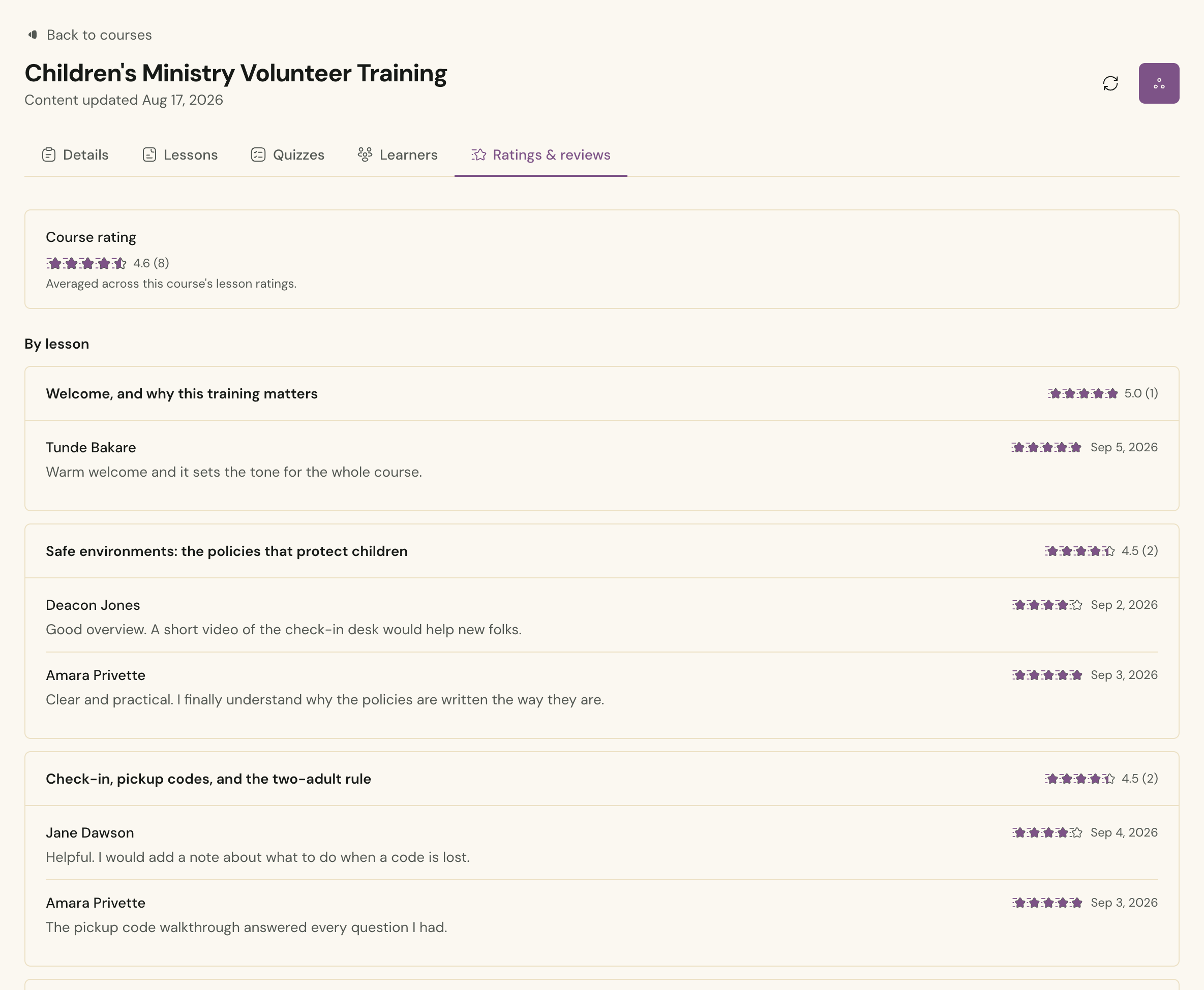The image size is (1204, 990).
Task: Click the star rating dated Sep 3 under Safe environments
Action: (x=1047, y=674)
